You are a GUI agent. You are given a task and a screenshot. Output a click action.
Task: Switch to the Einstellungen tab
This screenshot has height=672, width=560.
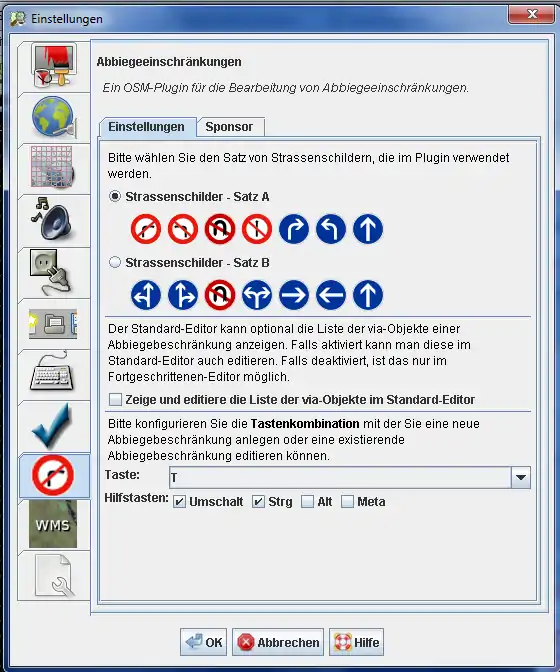[x=147, y=127]
